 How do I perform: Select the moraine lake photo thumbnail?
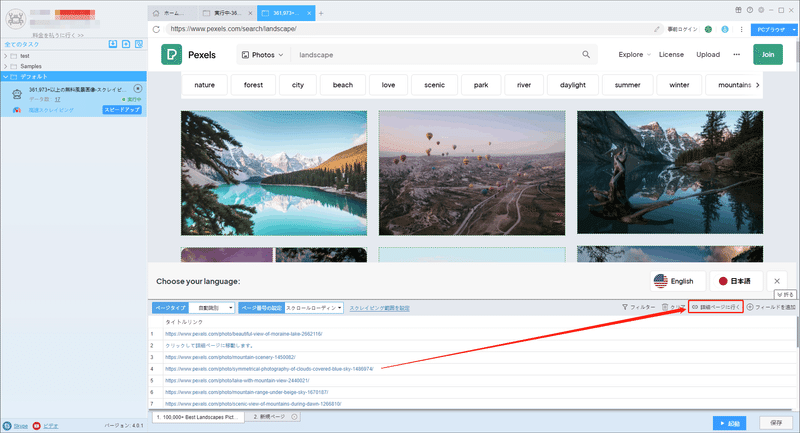coord(274,173)
